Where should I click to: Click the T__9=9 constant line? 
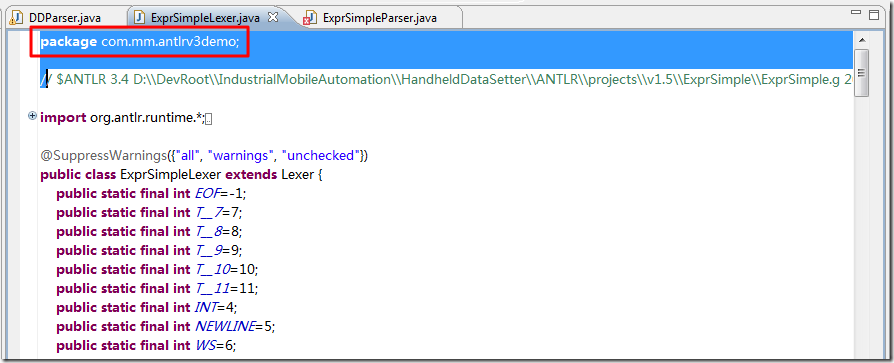tap(150, 250)
